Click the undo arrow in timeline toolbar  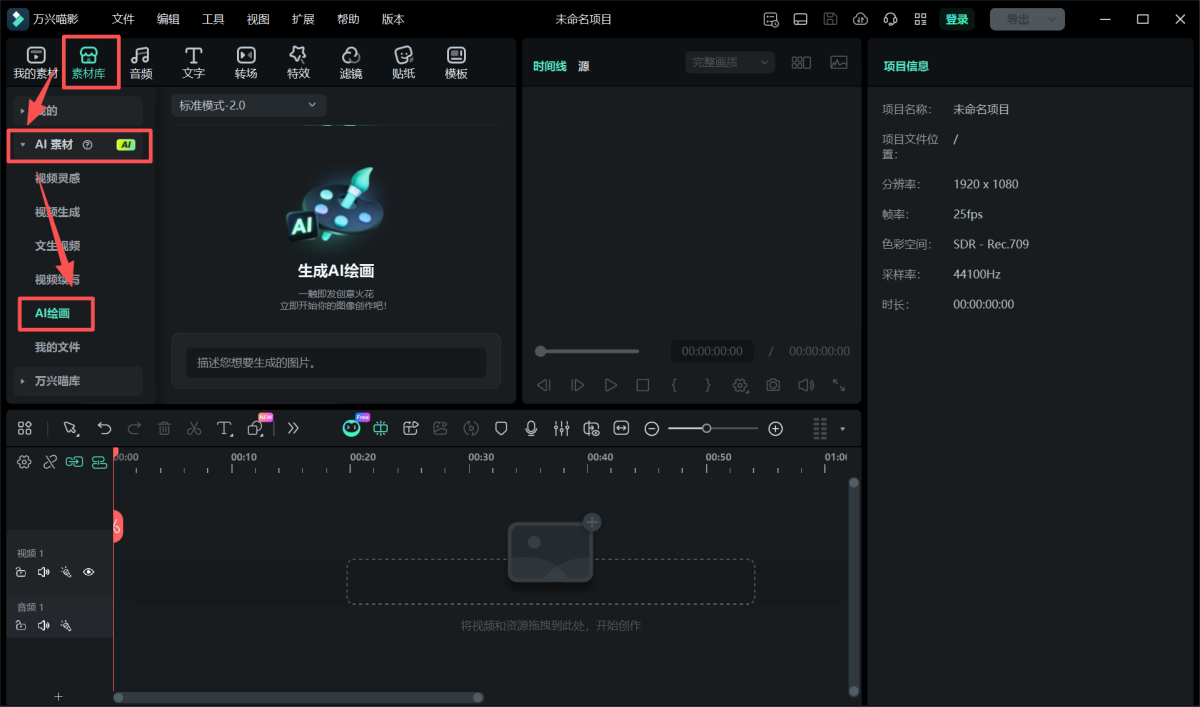click(104, 428)
